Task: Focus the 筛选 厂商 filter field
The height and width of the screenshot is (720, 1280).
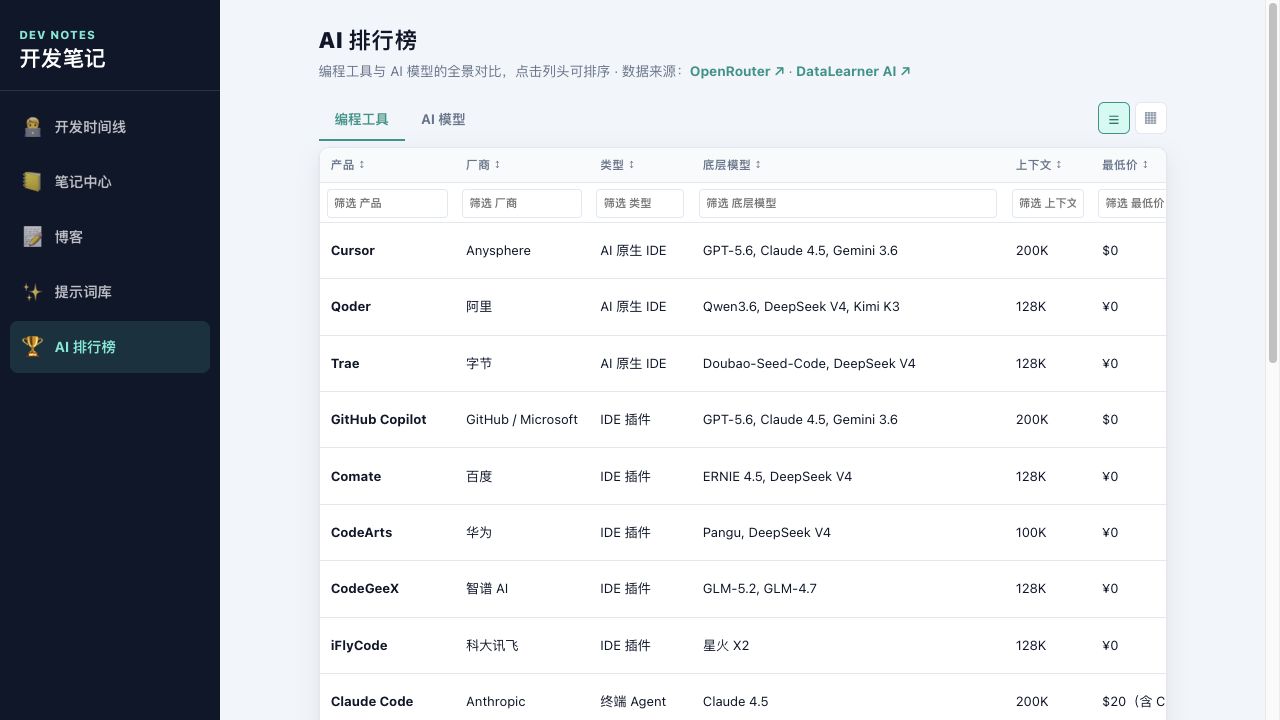Action: 522,203
